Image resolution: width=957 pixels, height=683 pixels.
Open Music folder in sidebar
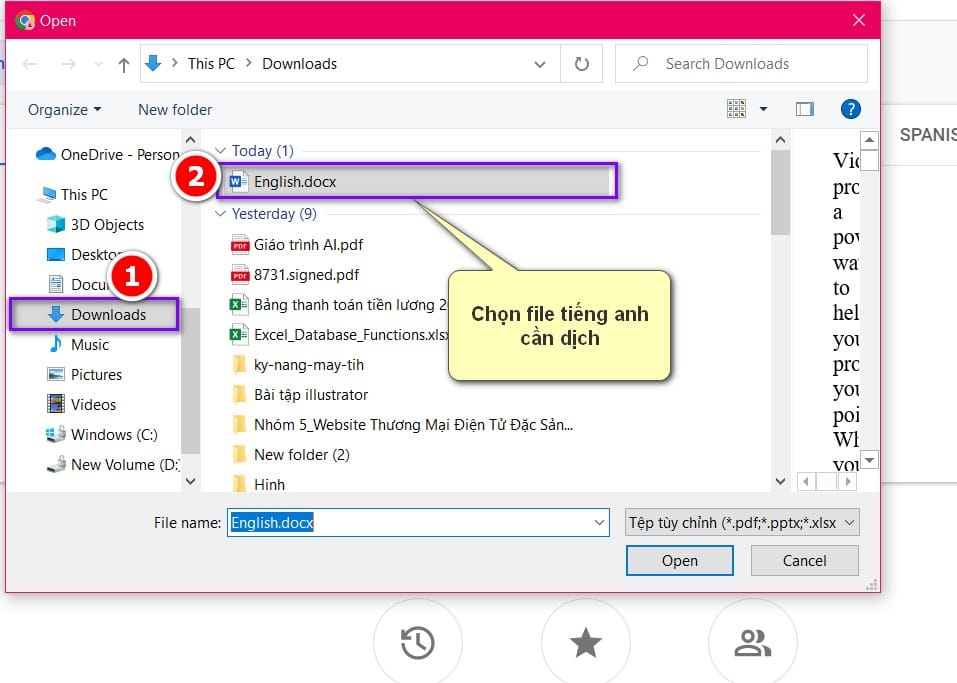pyautogui.click(x=79, y=344)
